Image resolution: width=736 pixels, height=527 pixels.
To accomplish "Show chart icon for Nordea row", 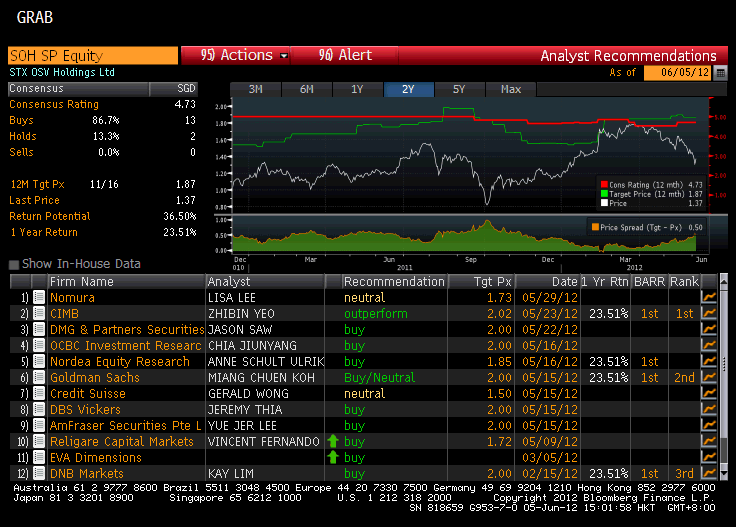I will tap(709, 361).
